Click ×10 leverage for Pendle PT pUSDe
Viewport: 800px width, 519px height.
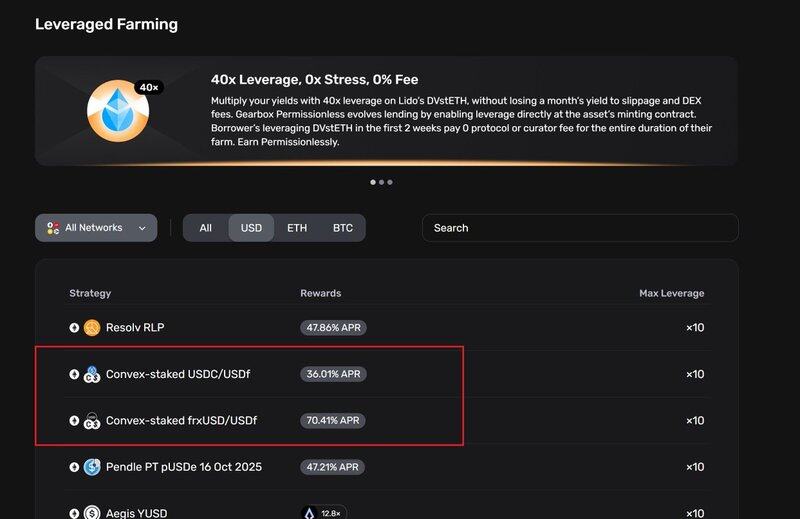click(x=695, y=467)
